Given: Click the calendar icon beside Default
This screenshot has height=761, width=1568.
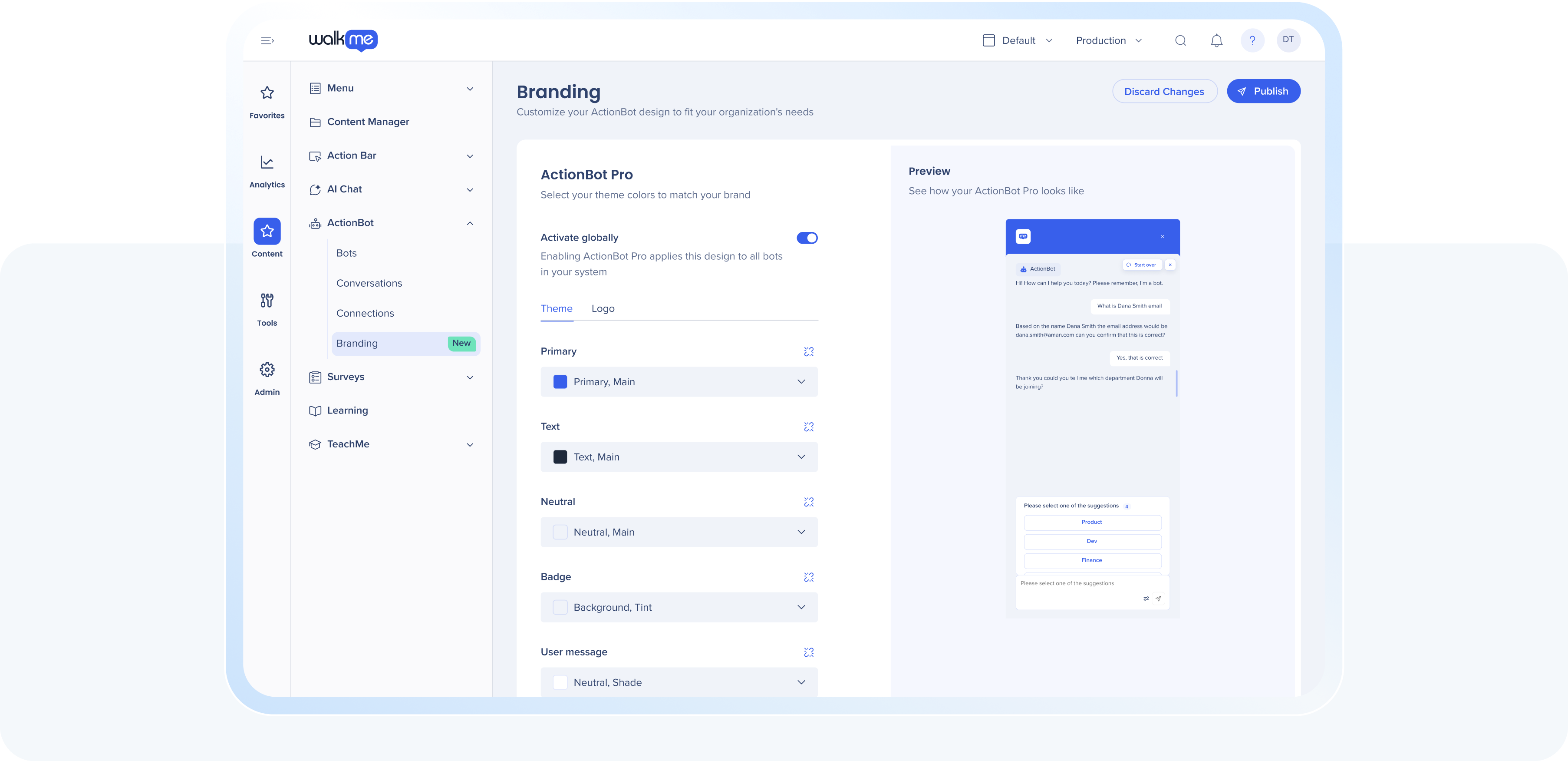Looking at the screenshot, I should tap(988, 40).
